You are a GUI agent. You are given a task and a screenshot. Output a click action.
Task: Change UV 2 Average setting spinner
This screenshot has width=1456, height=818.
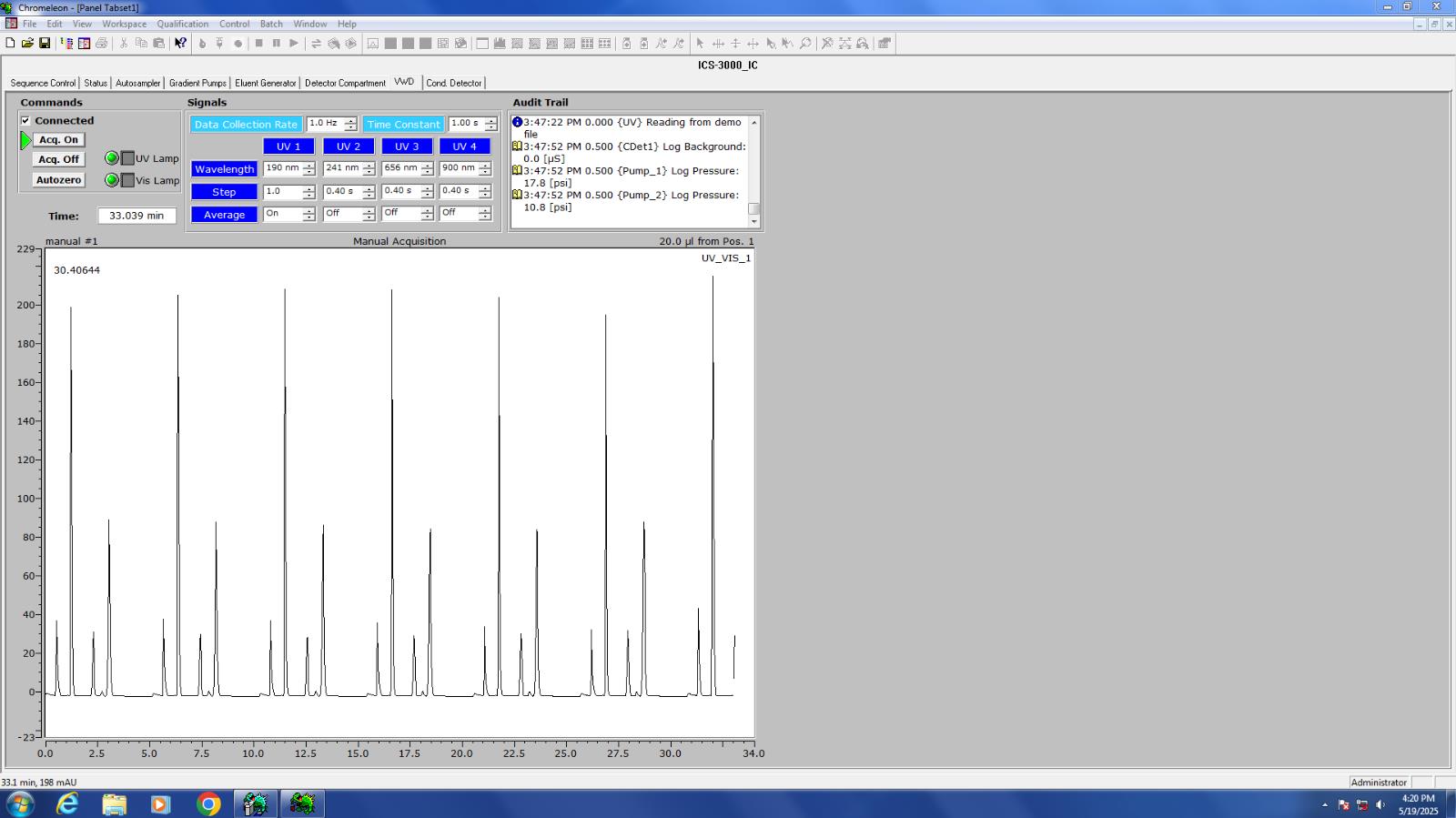368,214
